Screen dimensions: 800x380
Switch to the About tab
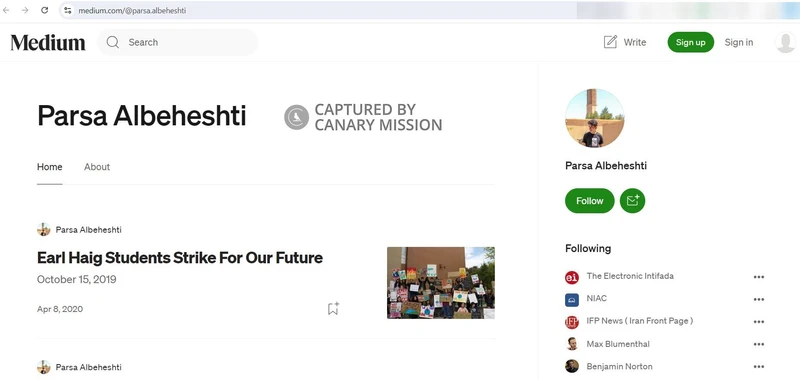click(x=97, y=167)
